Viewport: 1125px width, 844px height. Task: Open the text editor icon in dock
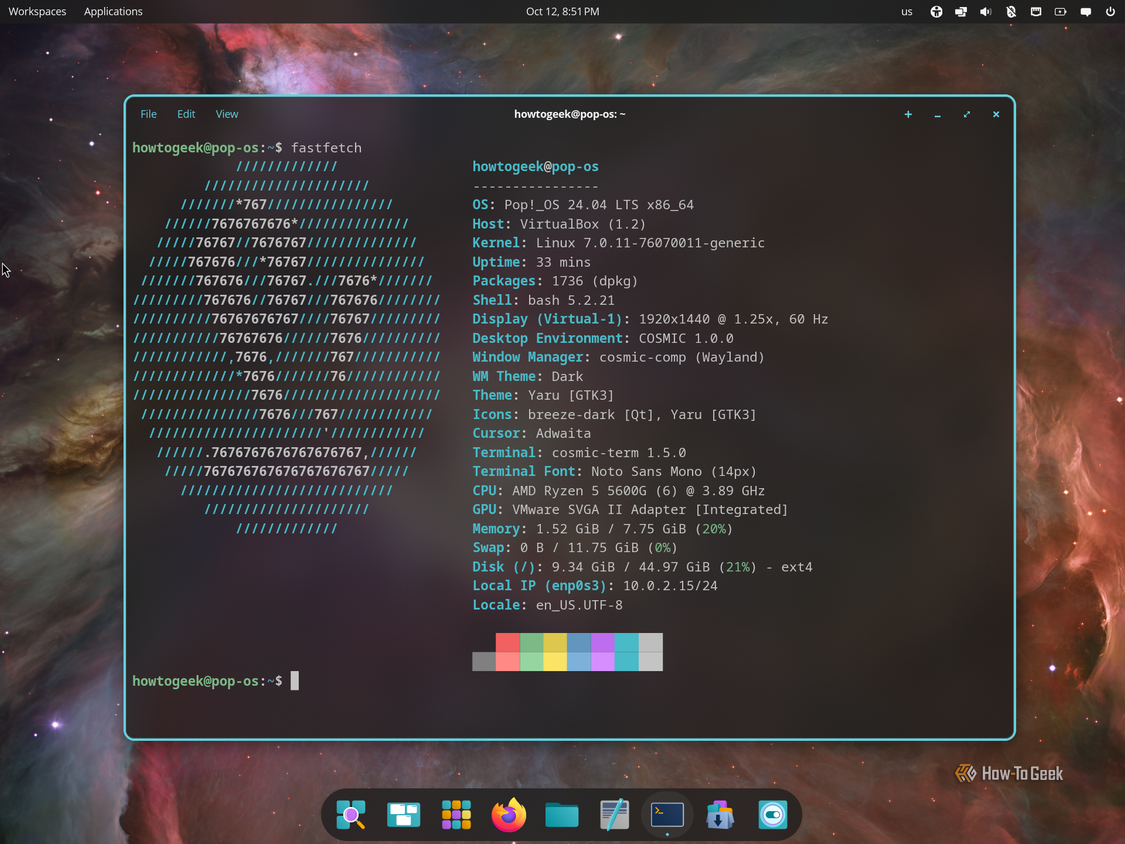click(x=614, y=815)
